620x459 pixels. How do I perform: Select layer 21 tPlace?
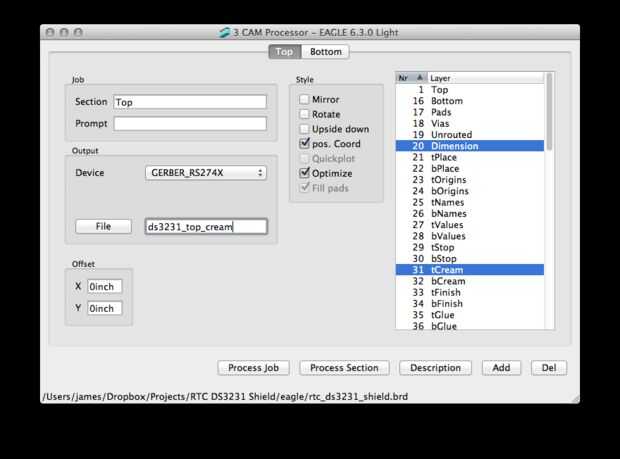click(x=470, y=157)
